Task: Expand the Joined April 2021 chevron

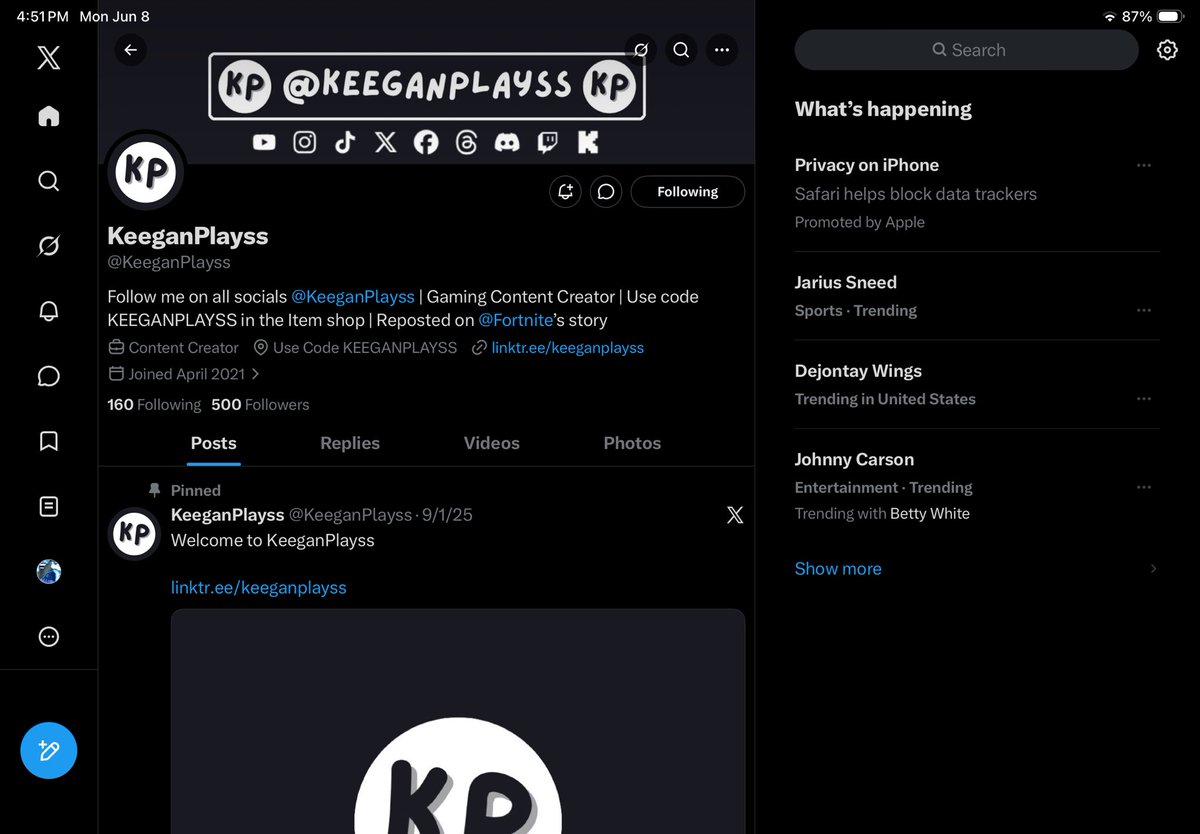Action: tap(256, 374)
